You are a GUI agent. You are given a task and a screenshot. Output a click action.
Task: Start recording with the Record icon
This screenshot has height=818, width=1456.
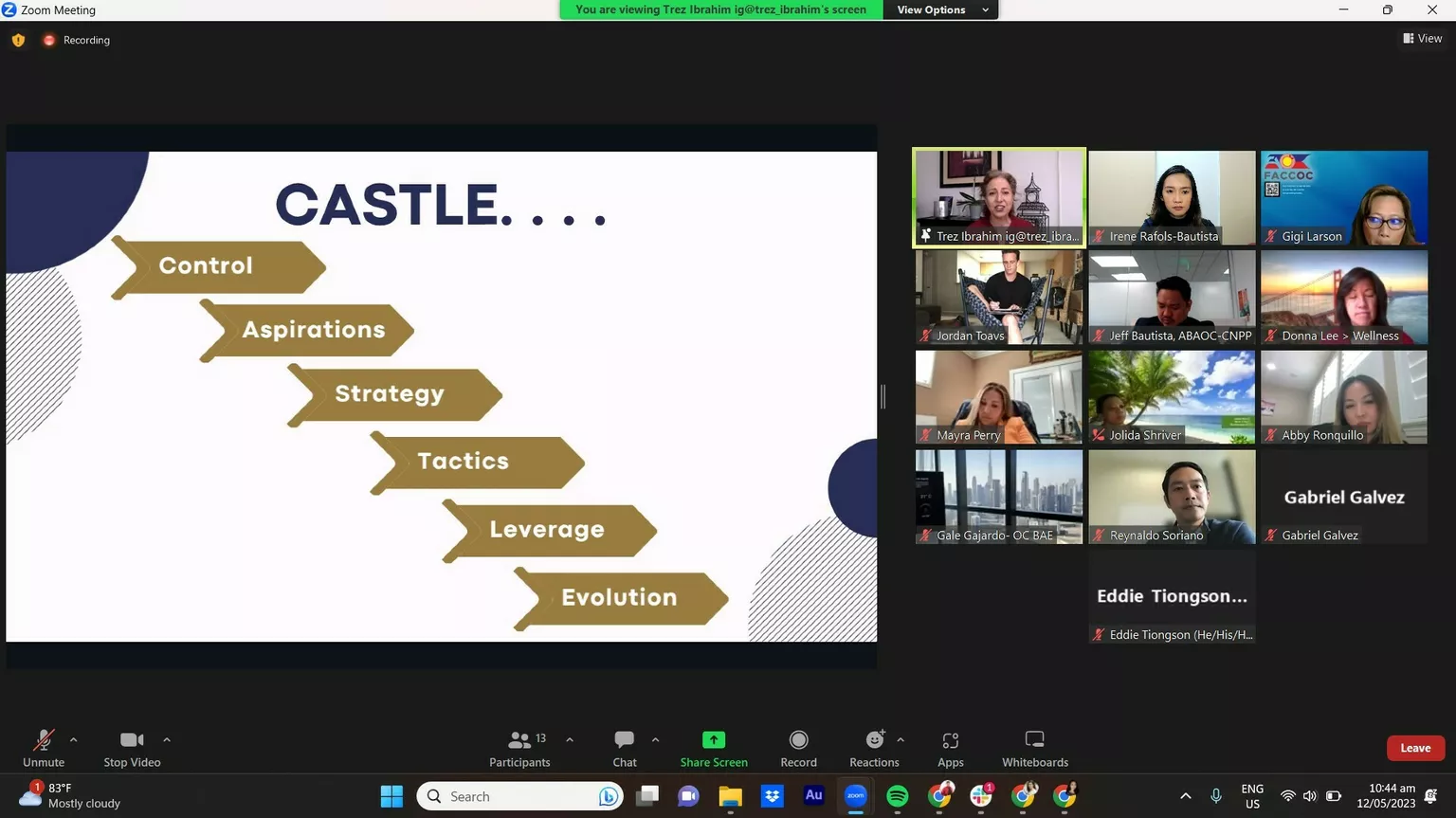point(798,739)
